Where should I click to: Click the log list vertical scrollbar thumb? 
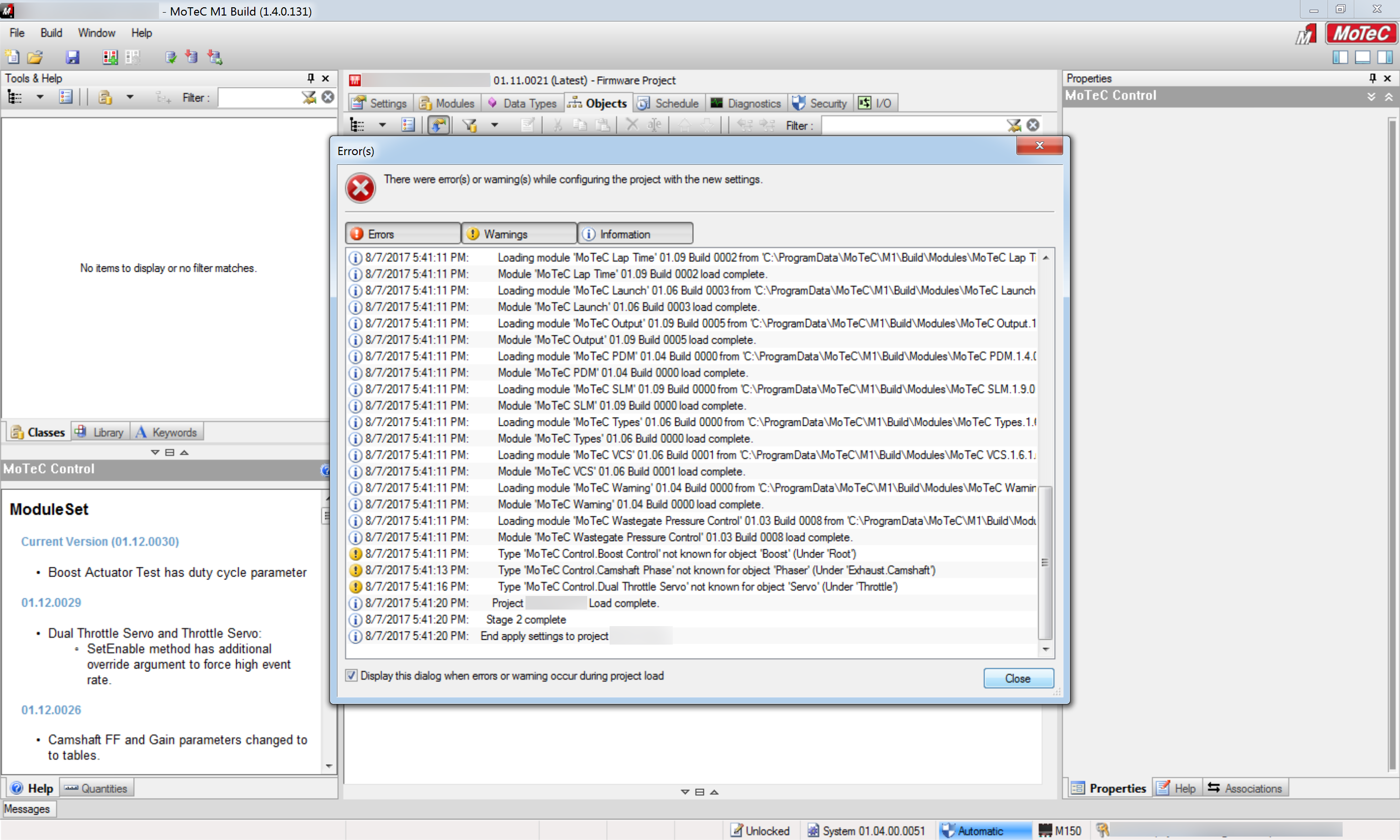(x=1045, y=561)
